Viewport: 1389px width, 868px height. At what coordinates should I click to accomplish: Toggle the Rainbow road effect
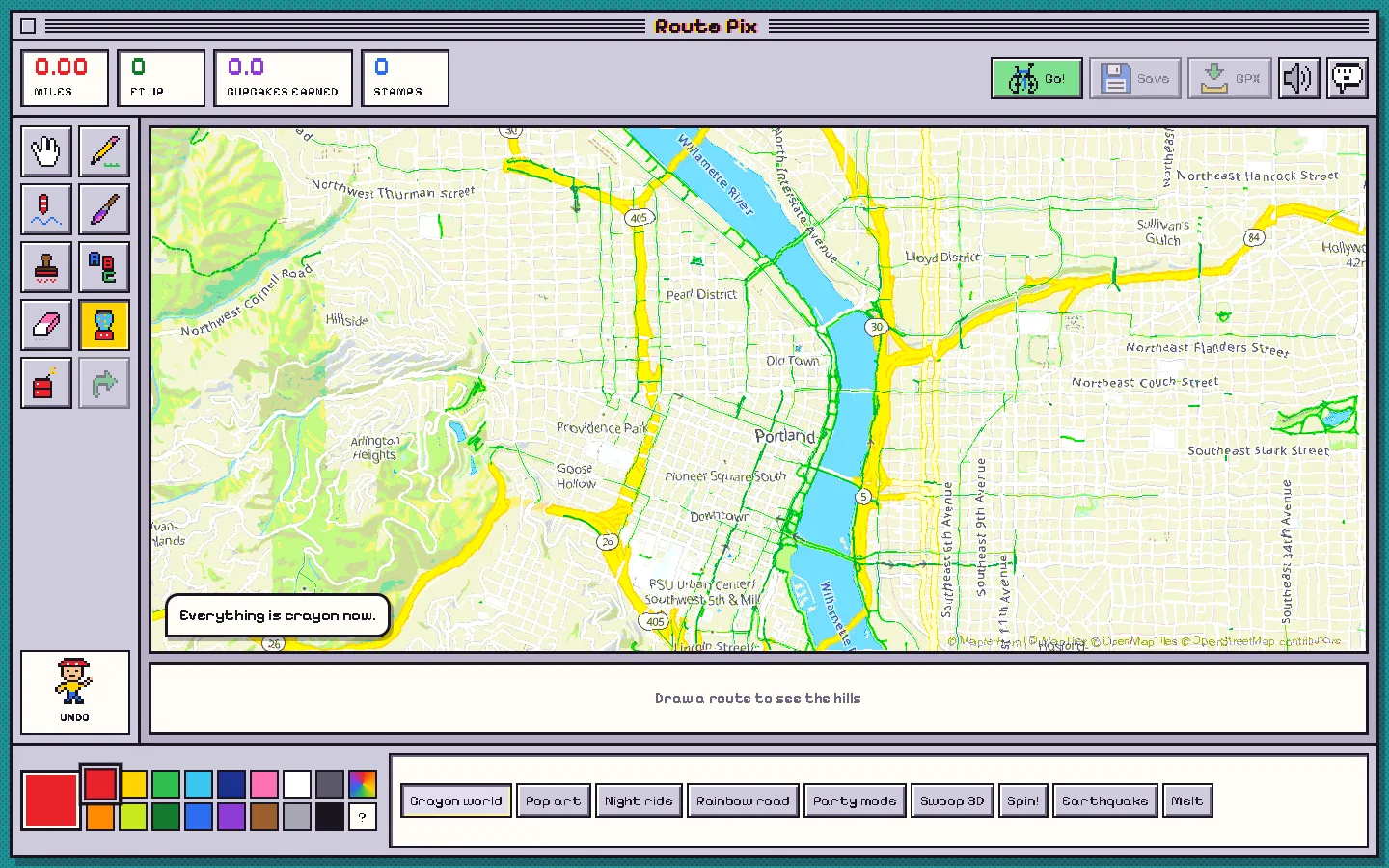743,800
